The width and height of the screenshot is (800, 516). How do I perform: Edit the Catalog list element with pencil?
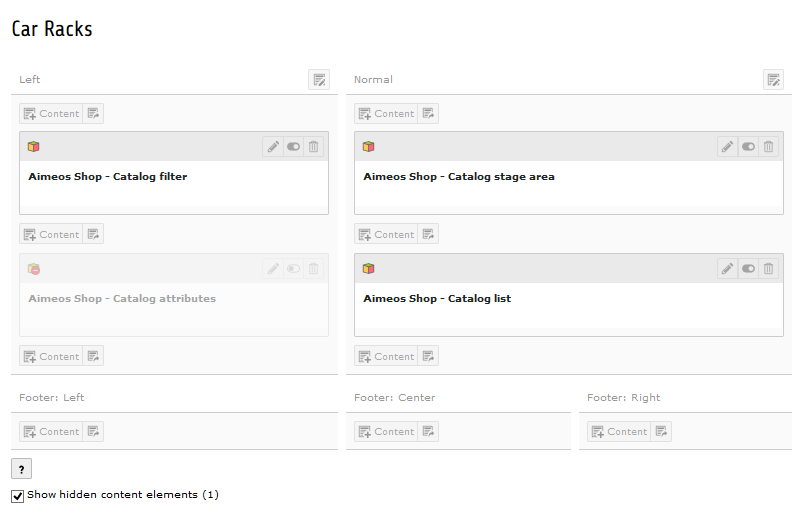(728, 268)
